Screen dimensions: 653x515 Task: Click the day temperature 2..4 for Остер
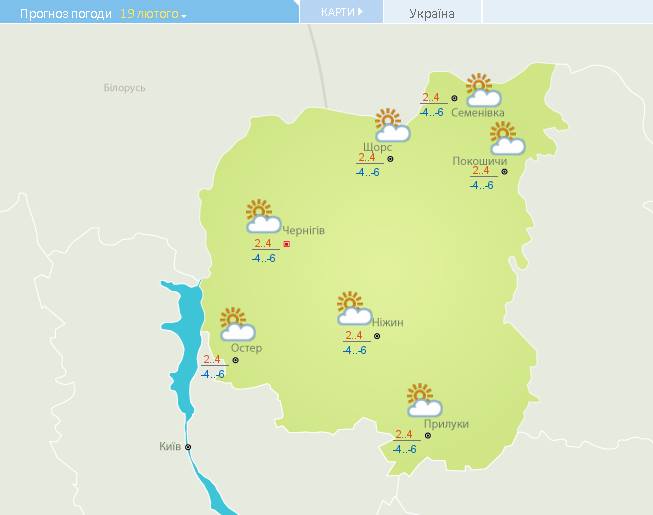(x=212, y=359)
